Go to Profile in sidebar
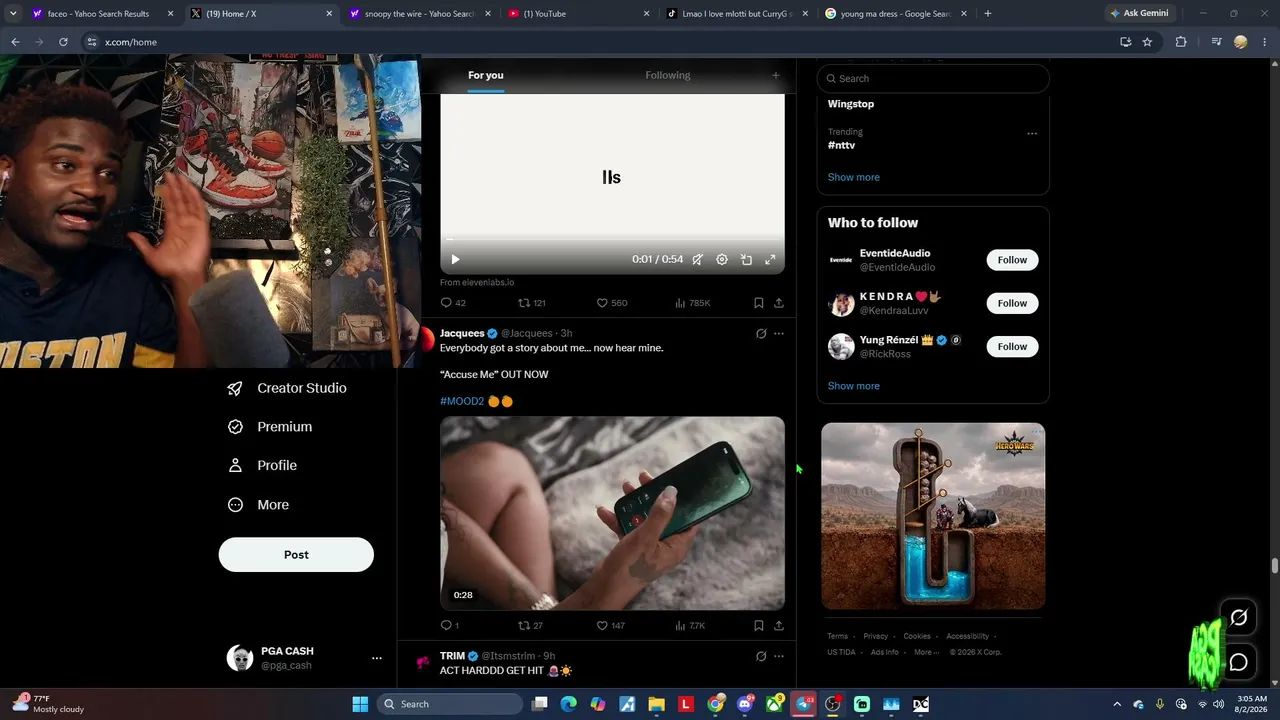 click(263, 465)
